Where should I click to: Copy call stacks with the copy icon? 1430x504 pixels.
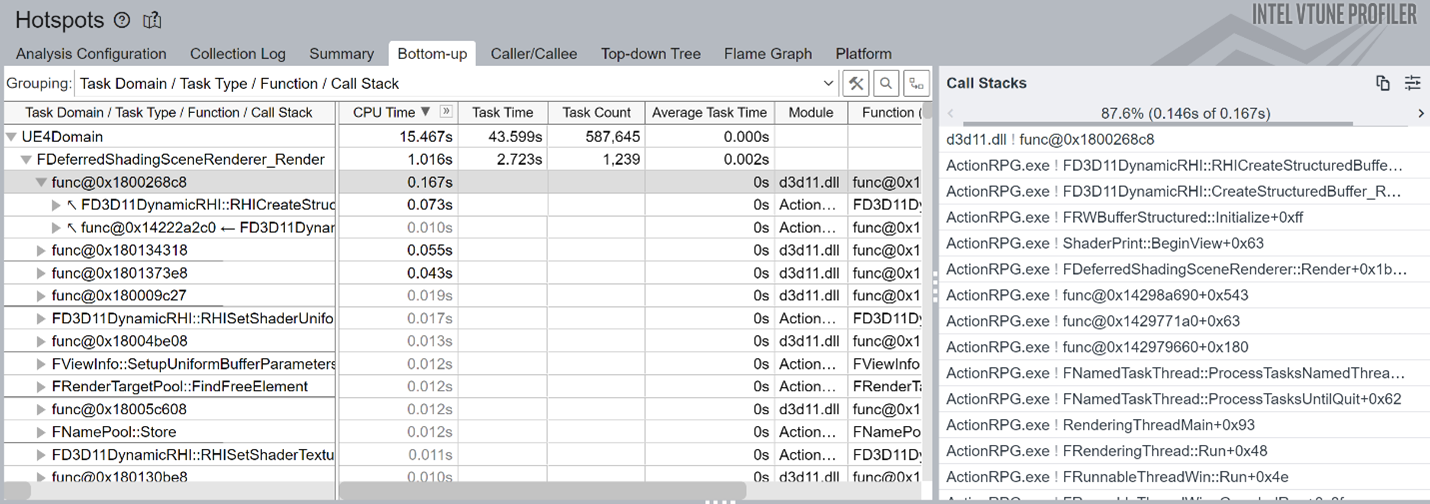click(1383, 83)
